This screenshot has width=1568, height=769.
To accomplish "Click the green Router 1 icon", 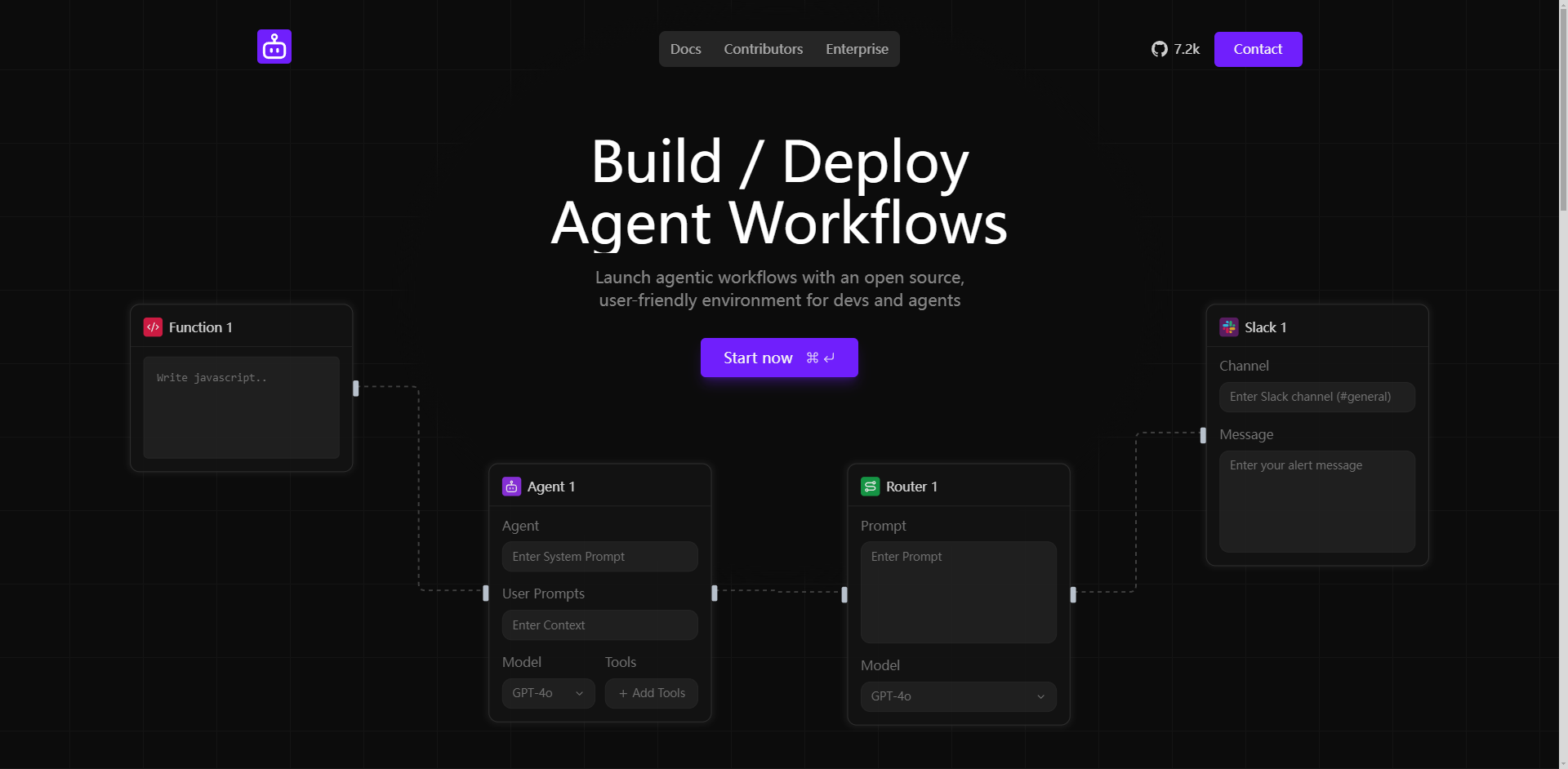I will (x=870, y=487).
